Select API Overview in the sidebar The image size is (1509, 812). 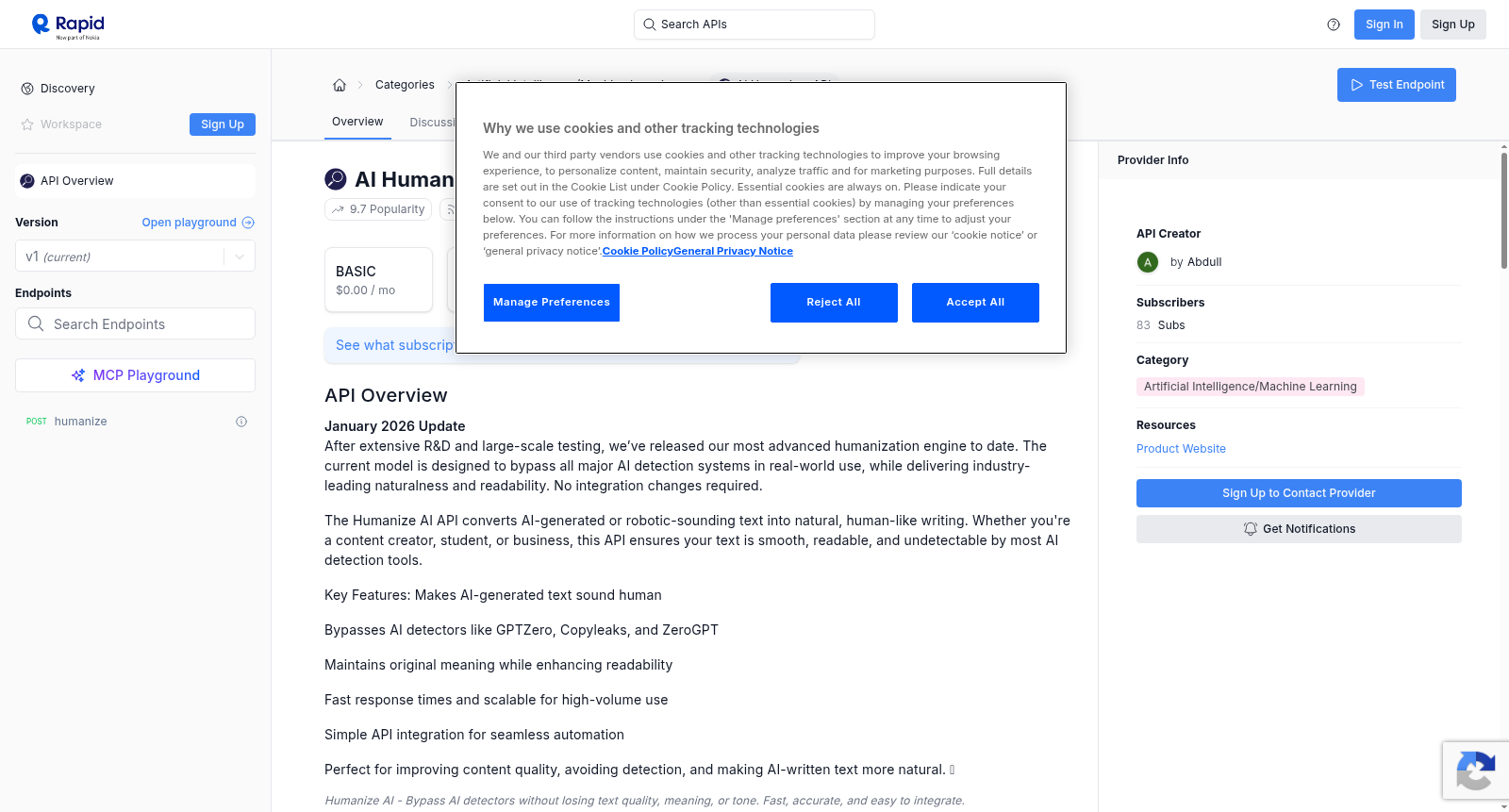[135, 181]
